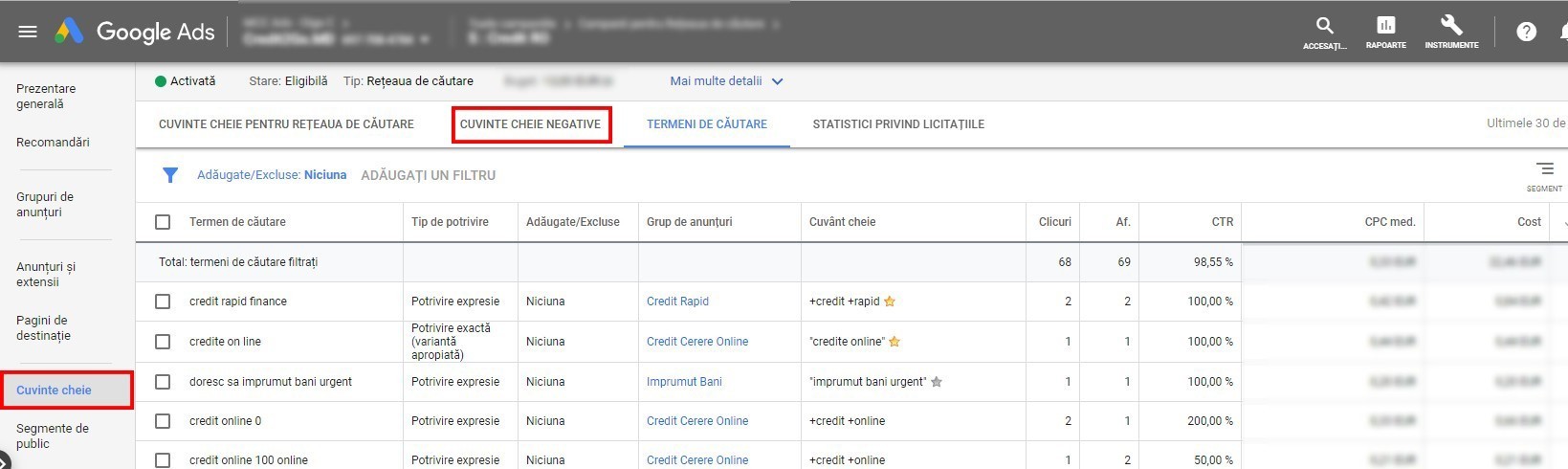The height and width of the screenshot is (469, 1568).
Task: Check the 'doresc sa imprumut bani urgent' row
Action: pos(163,382)
